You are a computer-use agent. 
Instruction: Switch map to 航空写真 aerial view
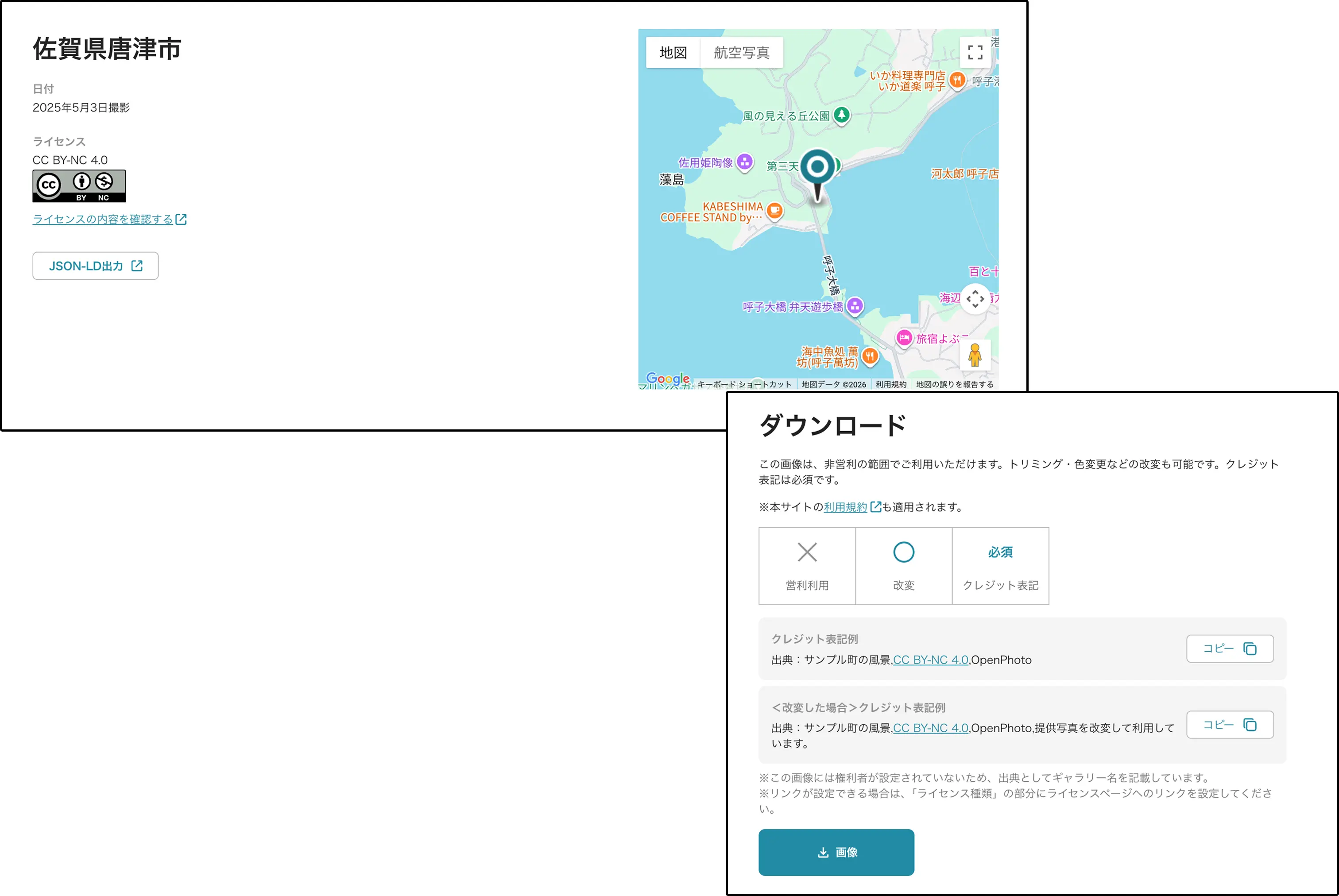tap(741, 53)
